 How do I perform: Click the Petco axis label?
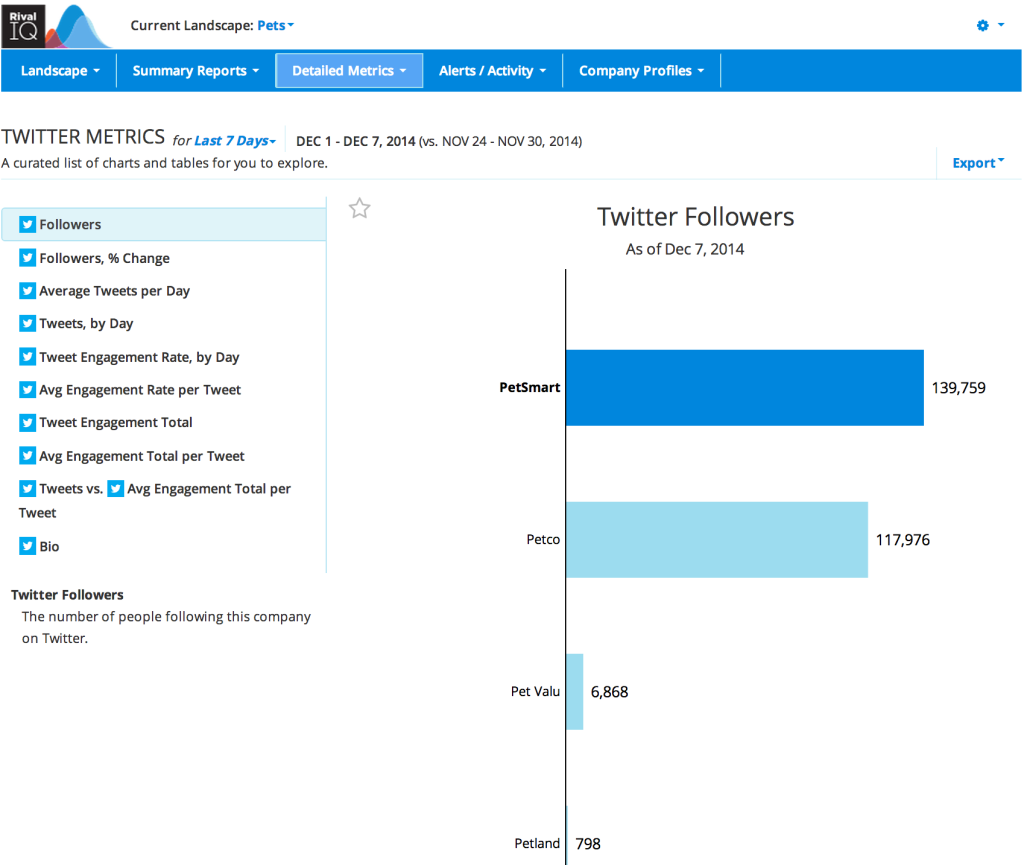click(543, 539)
